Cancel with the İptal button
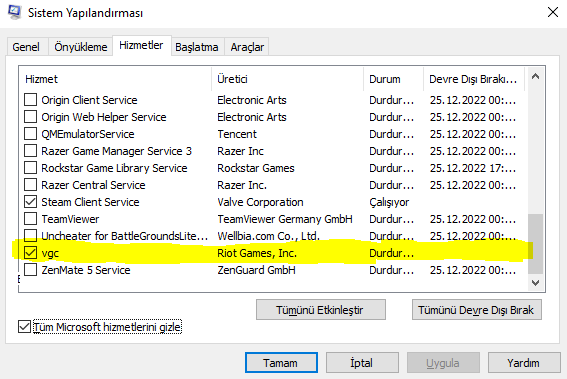Image resolution: width=567 pixels, height=379 pixels. pyautogui.click(x=362, y=362)
